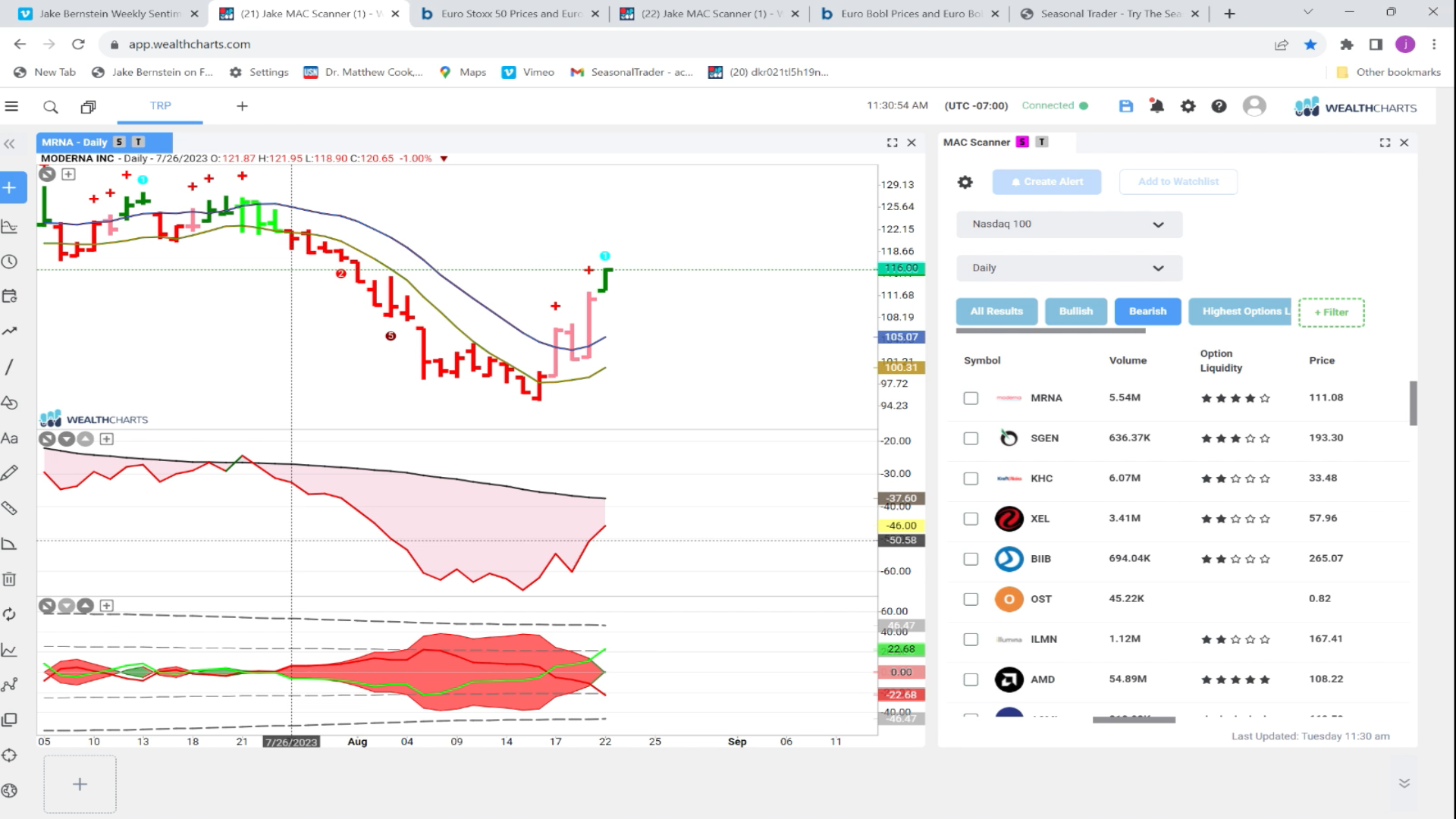Select the pencil freehand tool
The image size is (1456, 819).
[9, 473]
